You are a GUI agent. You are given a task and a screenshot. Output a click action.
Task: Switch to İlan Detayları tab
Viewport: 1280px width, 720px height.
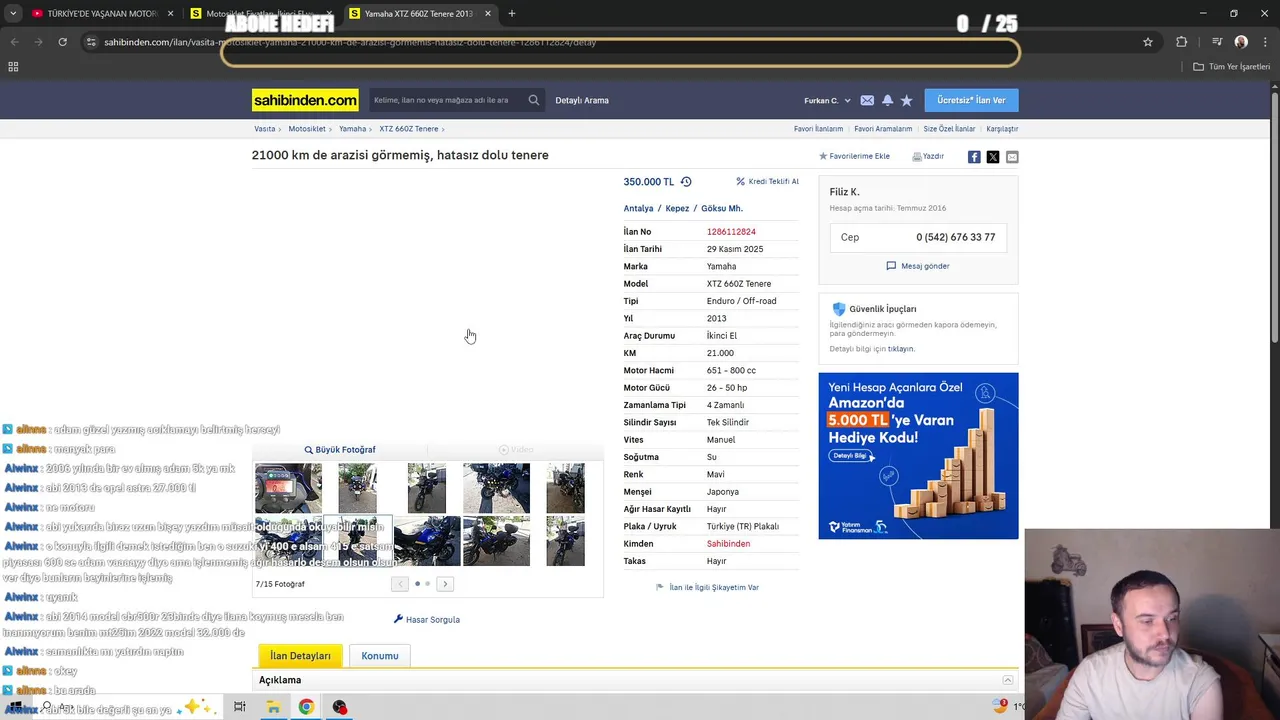[x=300, y=656]
